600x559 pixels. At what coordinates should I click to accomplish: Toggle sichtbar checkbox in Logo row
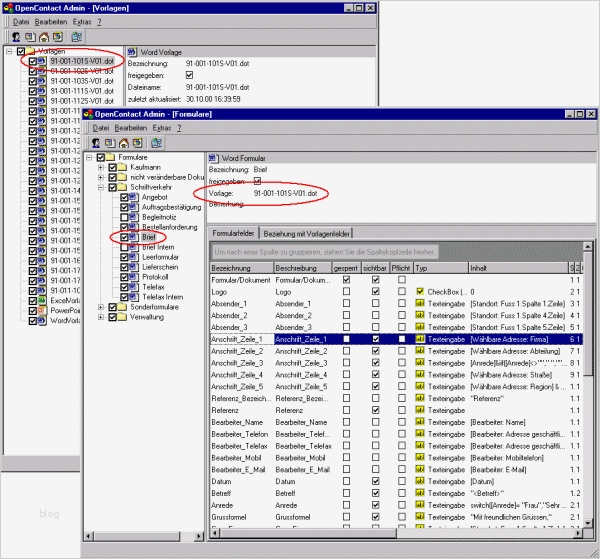pos(376,292)
